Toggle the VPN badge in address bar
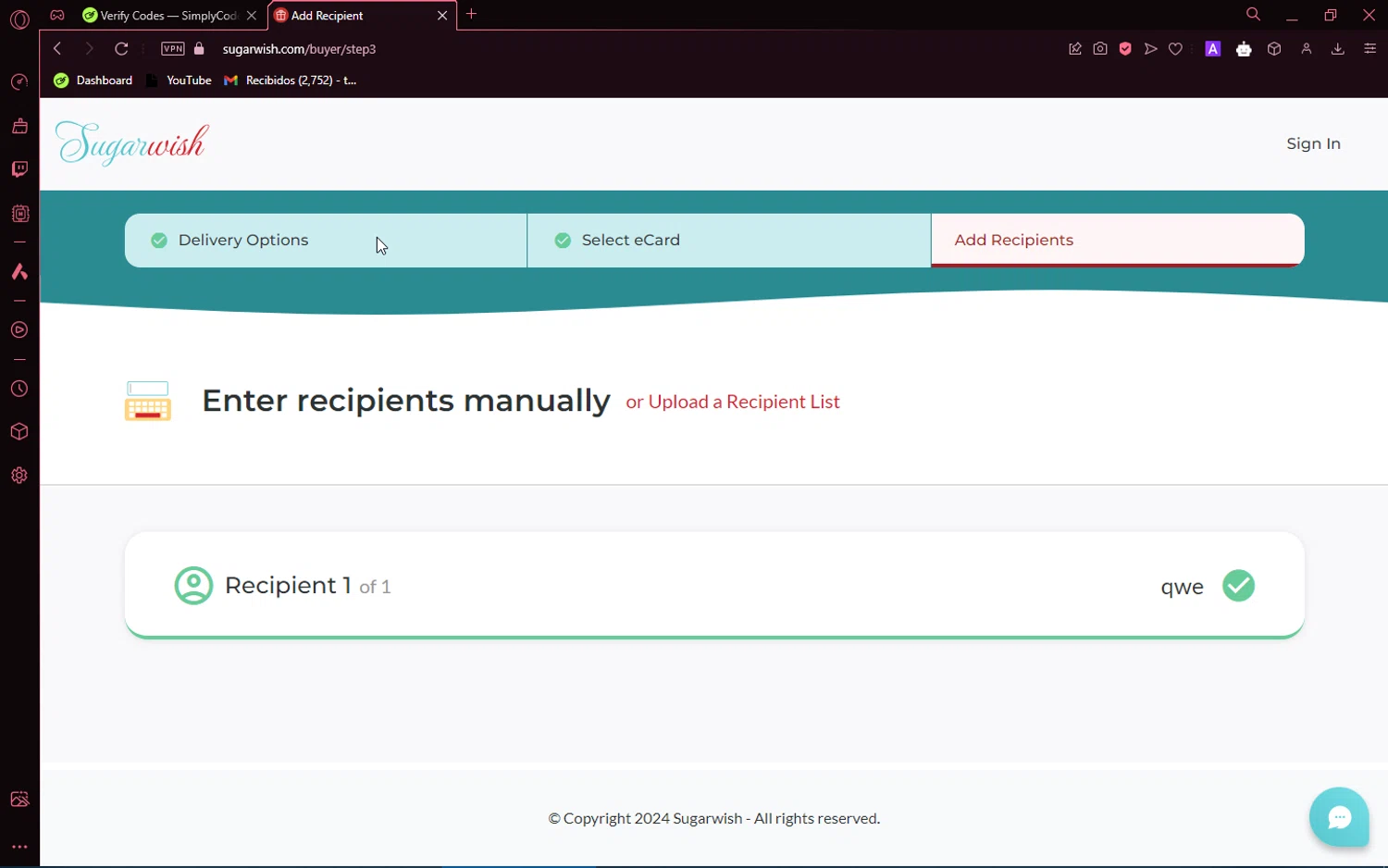Viewport: 1388px width, 868px height. (173, 49)
